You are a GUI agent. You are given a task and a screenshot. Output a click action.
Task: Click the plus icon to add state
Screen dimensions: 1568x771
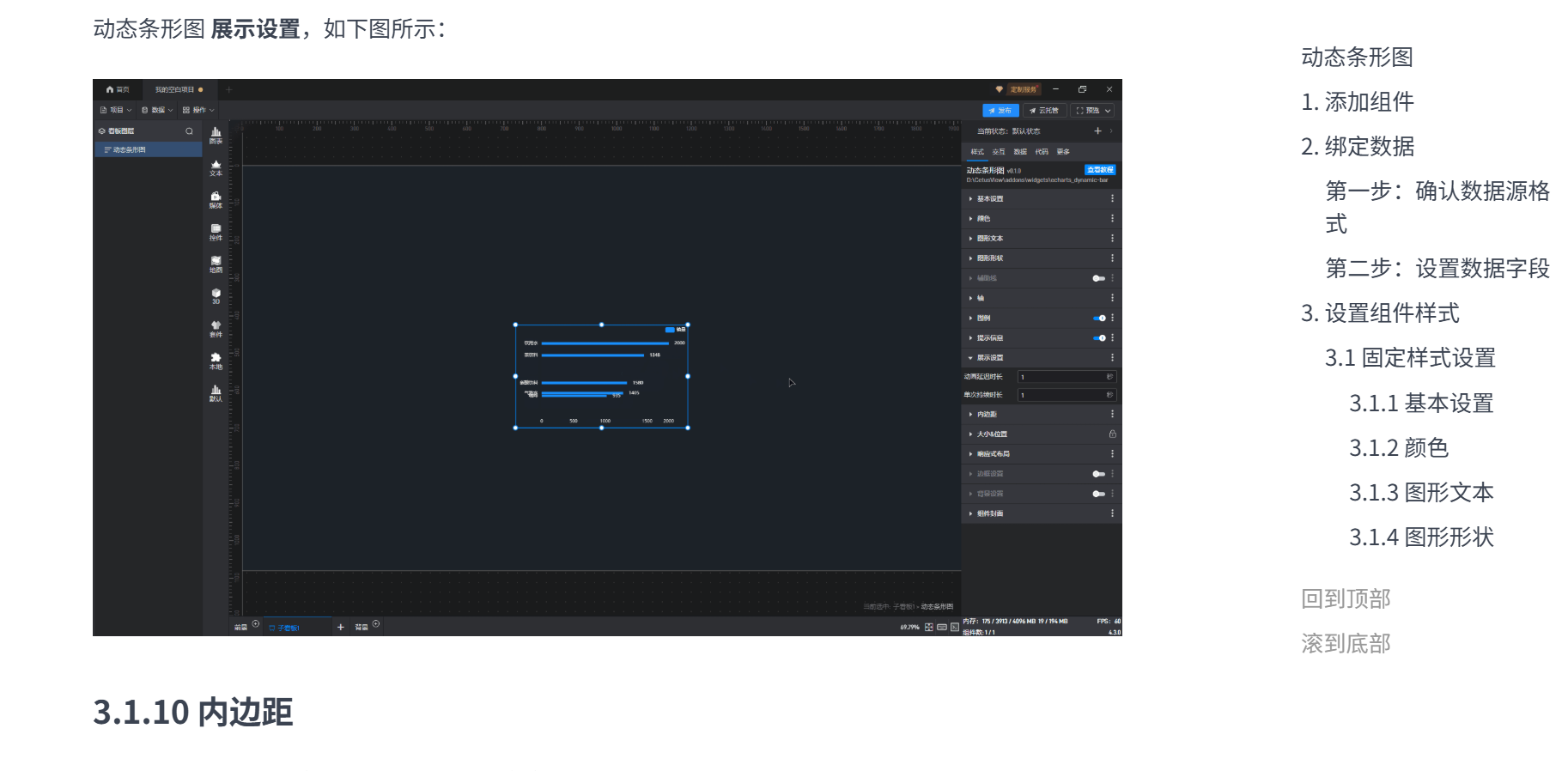pyautogui.click(x=1097, y=131)
